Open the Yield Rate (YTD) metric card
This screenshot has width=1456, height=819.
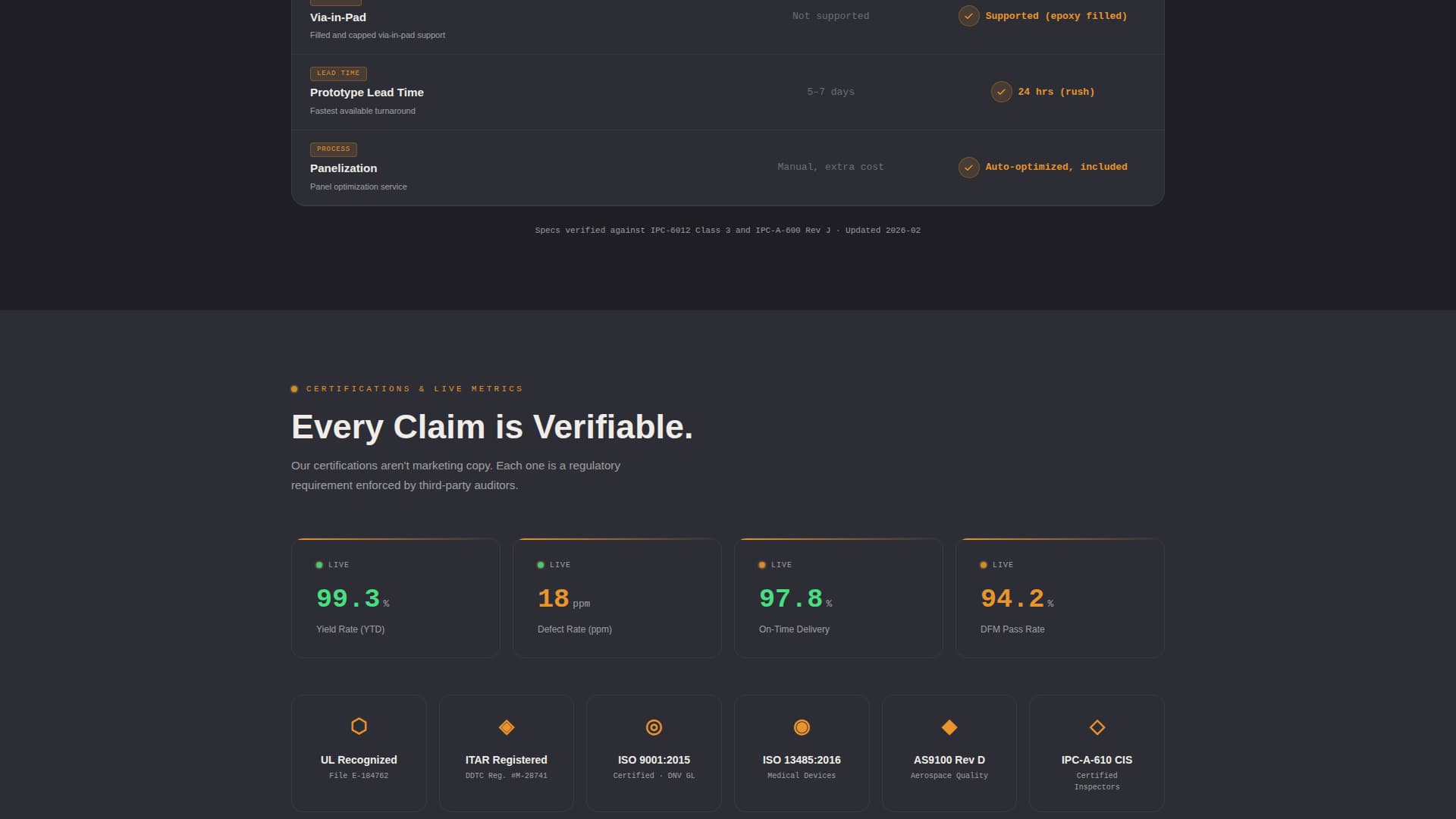[396, 598]
